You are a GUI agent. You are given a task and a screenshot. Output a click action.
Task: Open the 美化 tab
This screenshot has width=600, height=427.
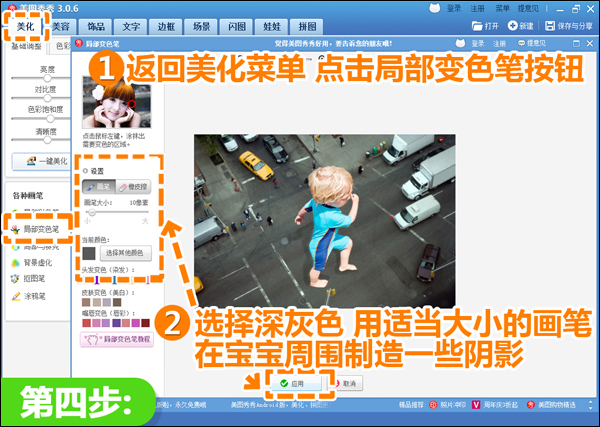tap(26, 26)
